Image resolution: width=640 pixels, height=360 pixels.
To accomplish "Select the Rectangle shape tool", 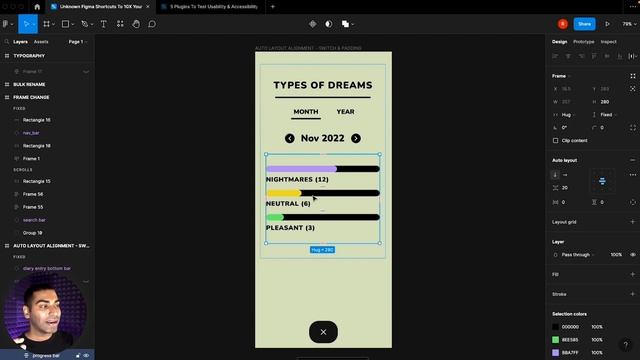I will [65, 24].
